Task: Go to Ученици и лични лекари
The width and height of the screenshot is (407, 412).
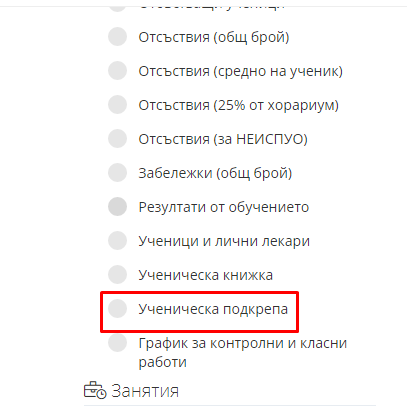Action: point(224,241)
